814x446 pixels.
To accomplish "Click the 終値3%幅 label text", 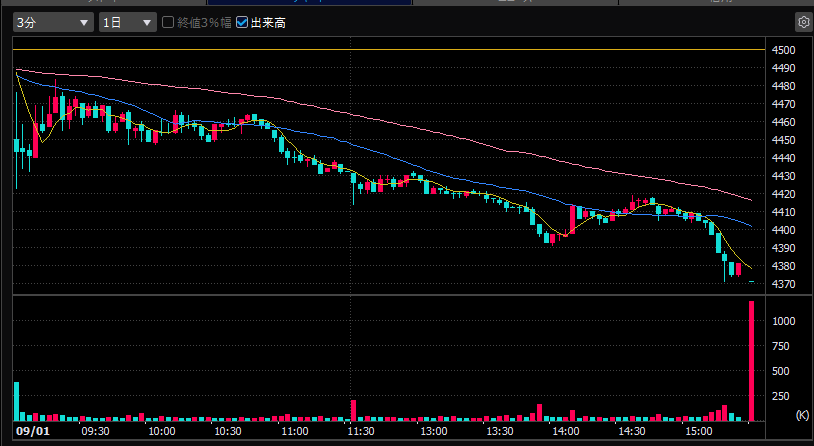I will coord(204,23).
